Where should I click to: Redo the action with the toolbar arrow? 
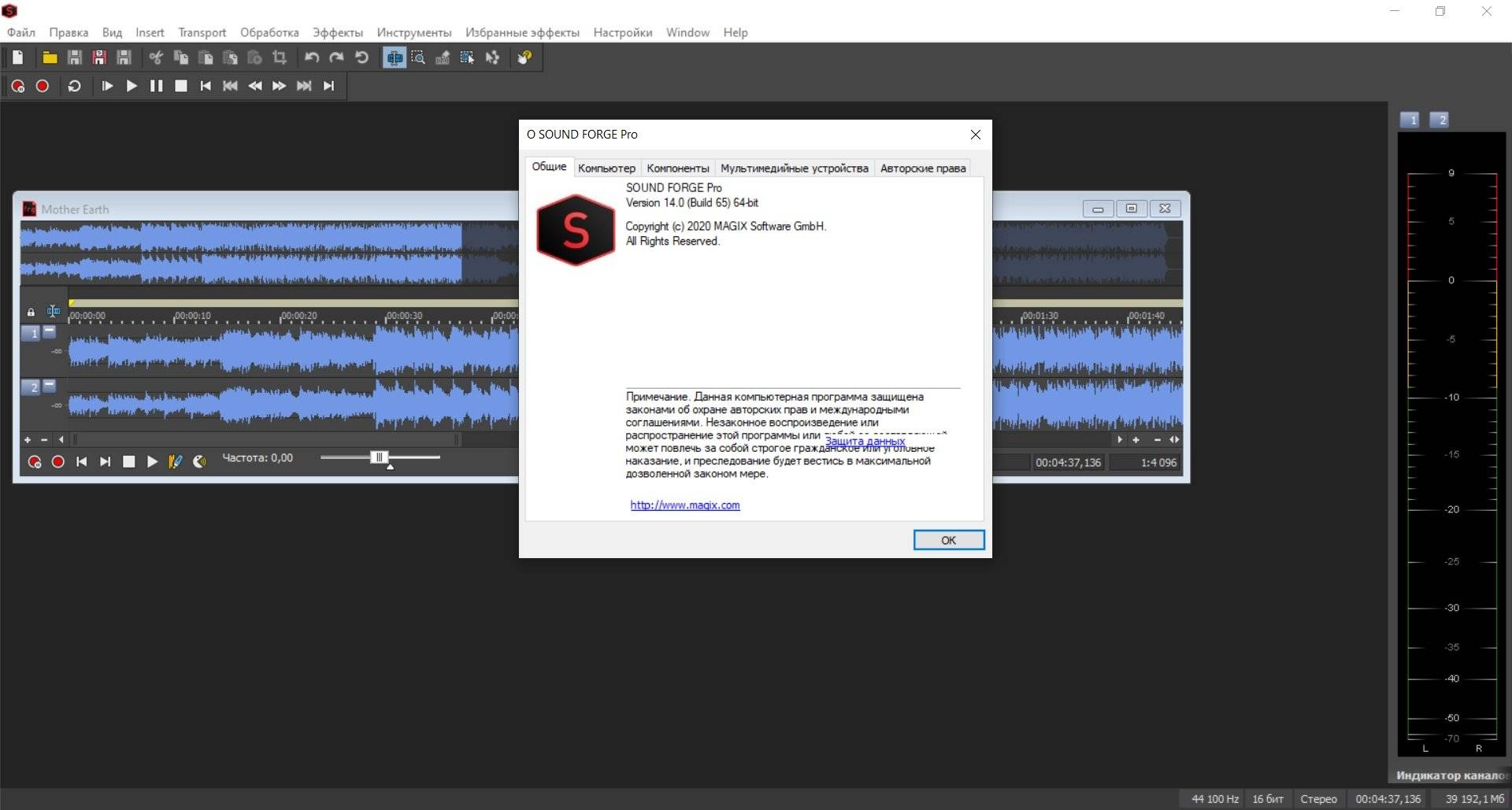336,57
